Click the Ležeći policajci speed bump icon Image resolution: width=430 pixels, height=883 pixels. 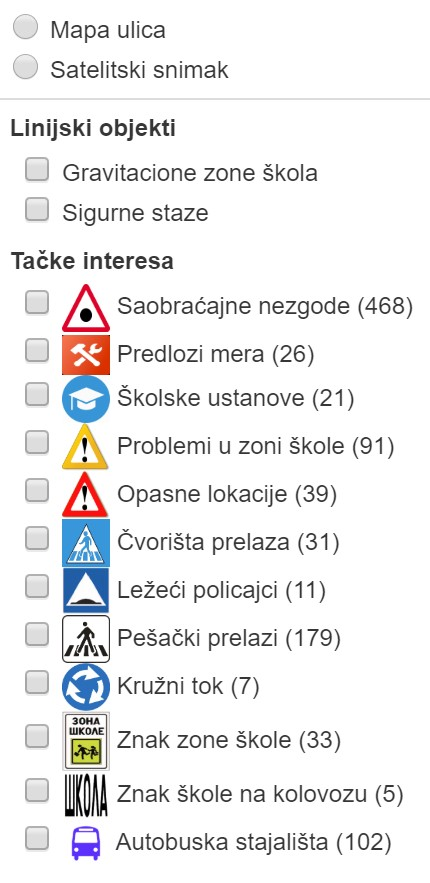(86, 590)
